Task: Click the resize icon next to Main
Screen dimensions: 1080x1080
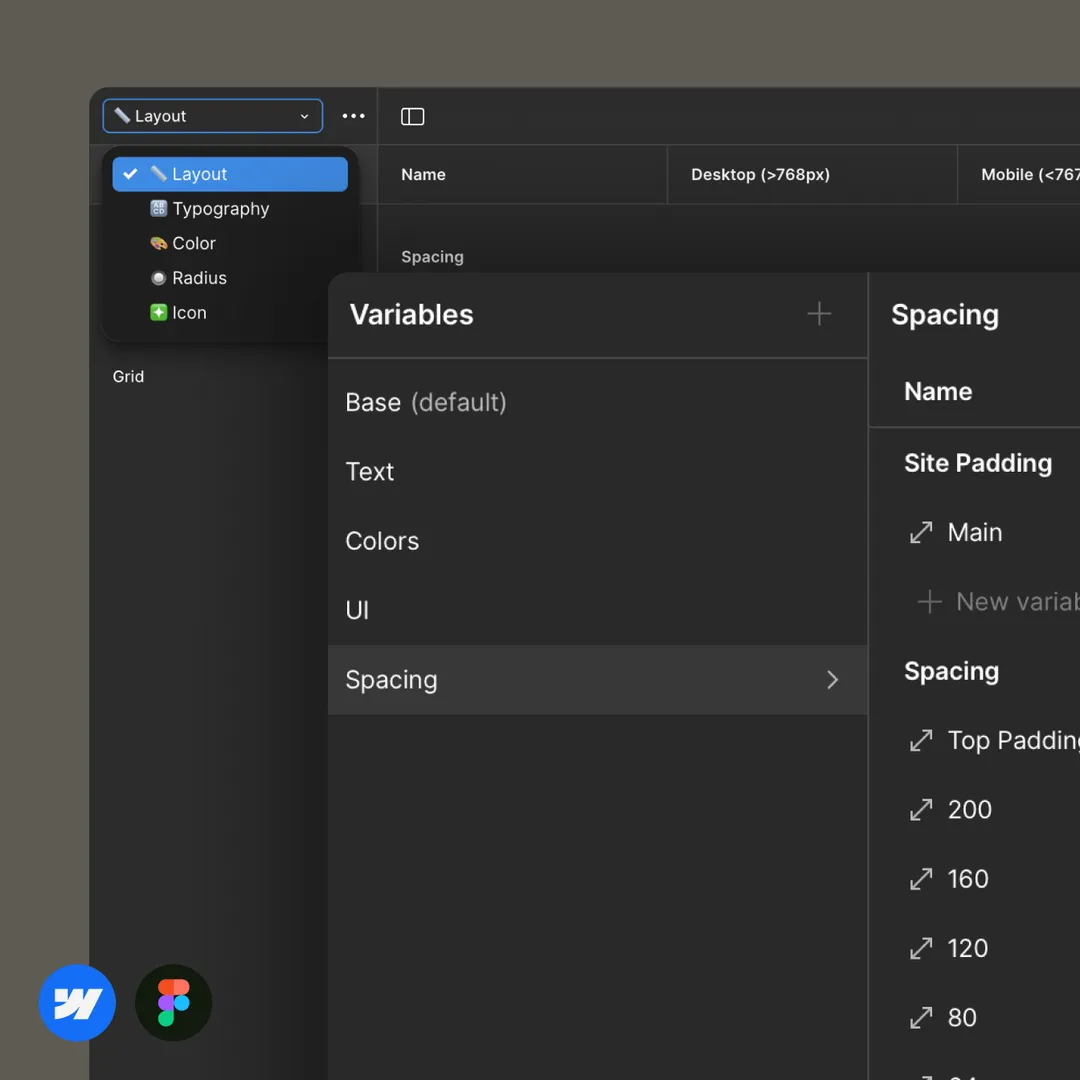Action: click(921, 532)
